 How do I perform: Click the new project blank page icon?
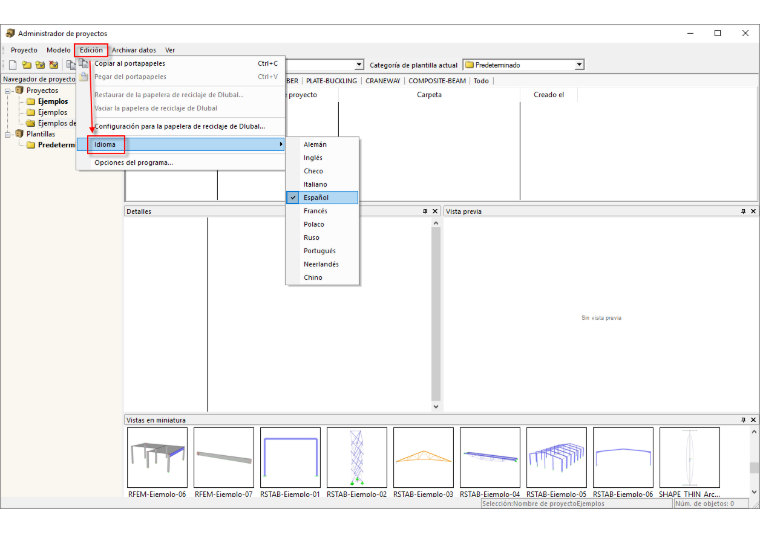click(13, 65)
